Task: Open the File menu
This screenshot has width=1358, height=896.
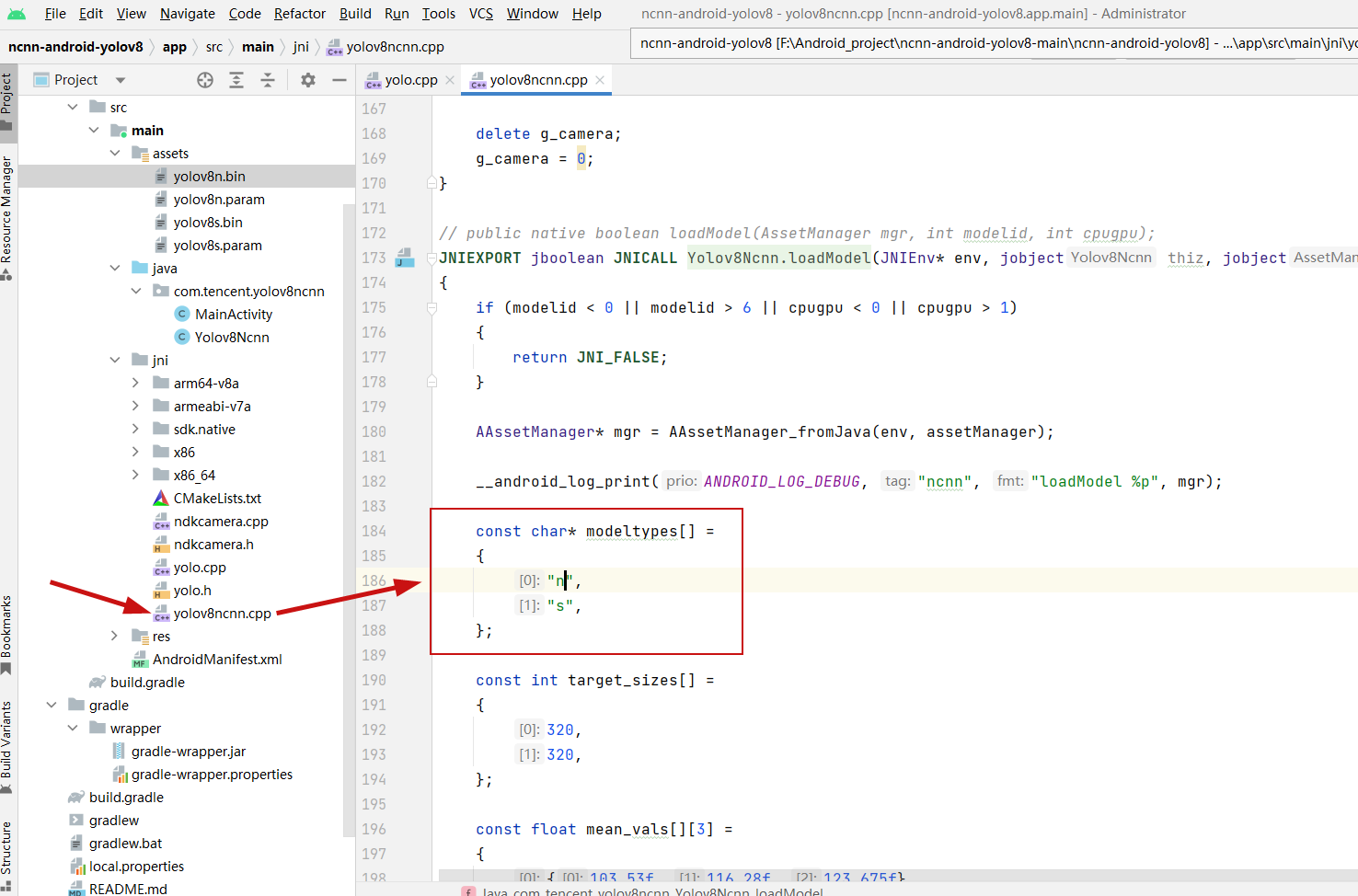Action: [55, 14]
